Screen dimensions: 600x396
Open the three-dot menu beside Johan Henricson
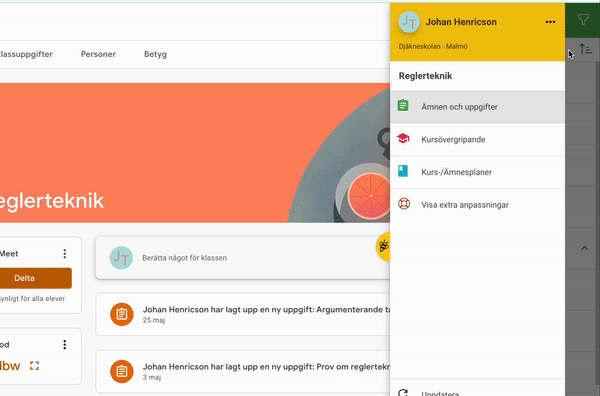pos(550,22)
